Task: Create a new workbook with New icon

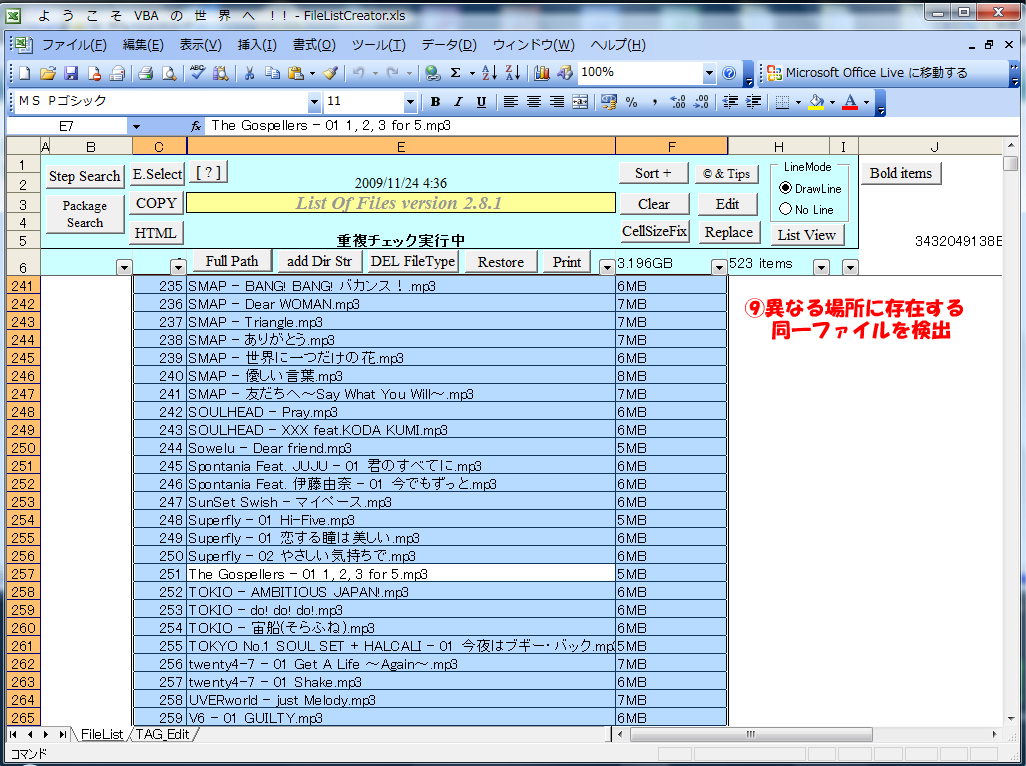Action: coord(24,73)
